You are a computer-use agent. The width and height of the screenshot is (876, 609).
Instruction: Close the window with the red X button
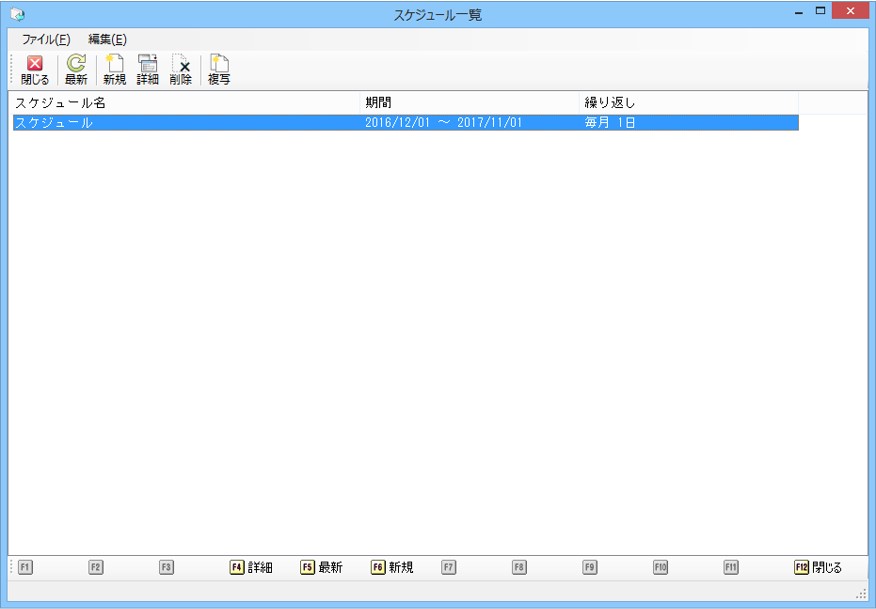[850, 12]
